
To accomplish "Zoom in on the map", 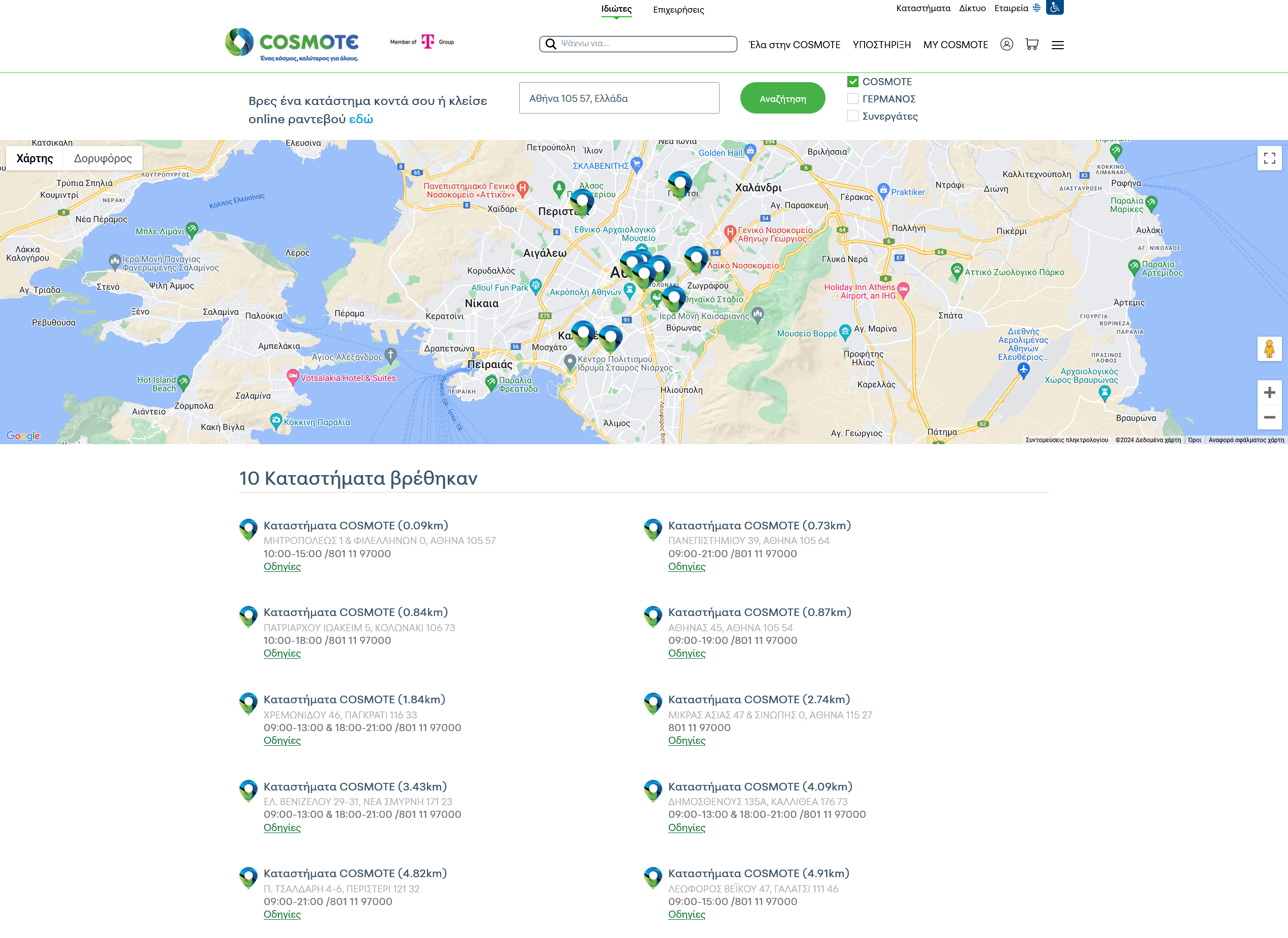I will click(x=1269, y=392).
